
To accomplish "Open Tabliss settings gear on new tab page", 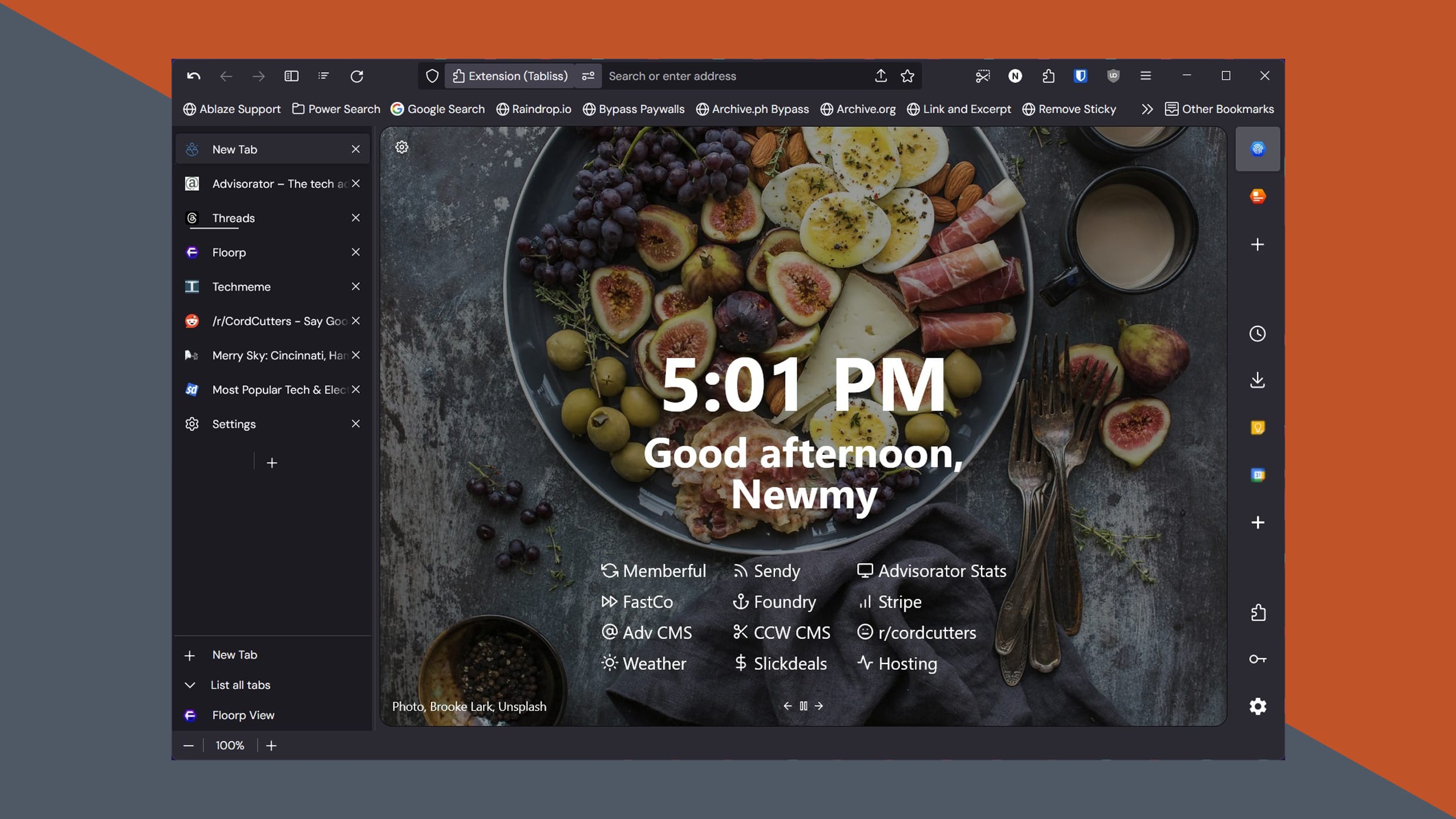I will [402, 147].
